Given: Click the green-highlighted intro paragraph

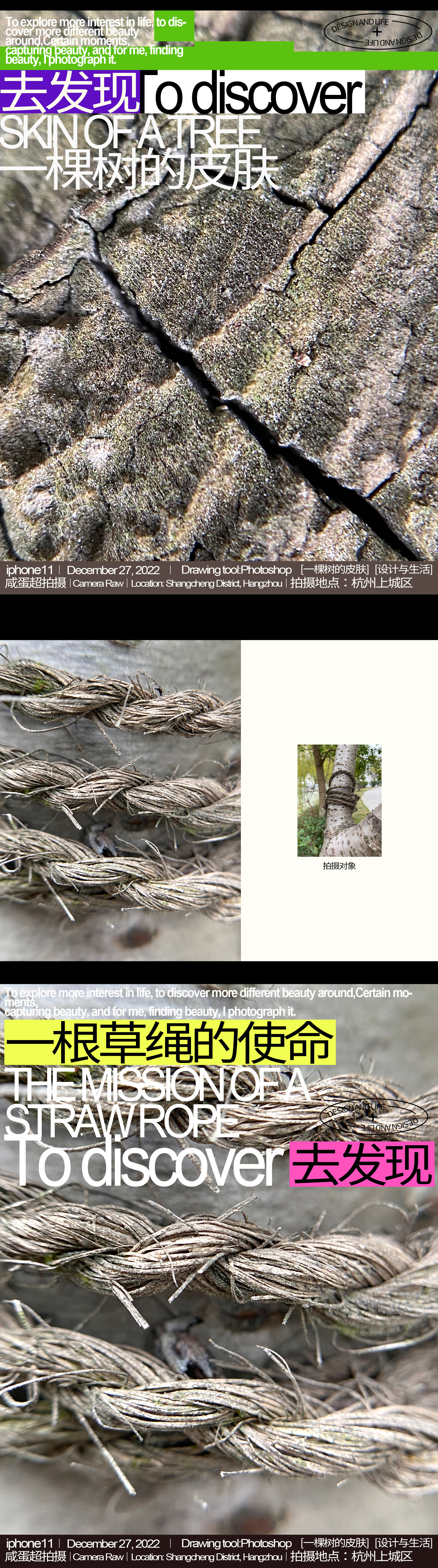Looking at the screenshot, I should tap(96, 41).
